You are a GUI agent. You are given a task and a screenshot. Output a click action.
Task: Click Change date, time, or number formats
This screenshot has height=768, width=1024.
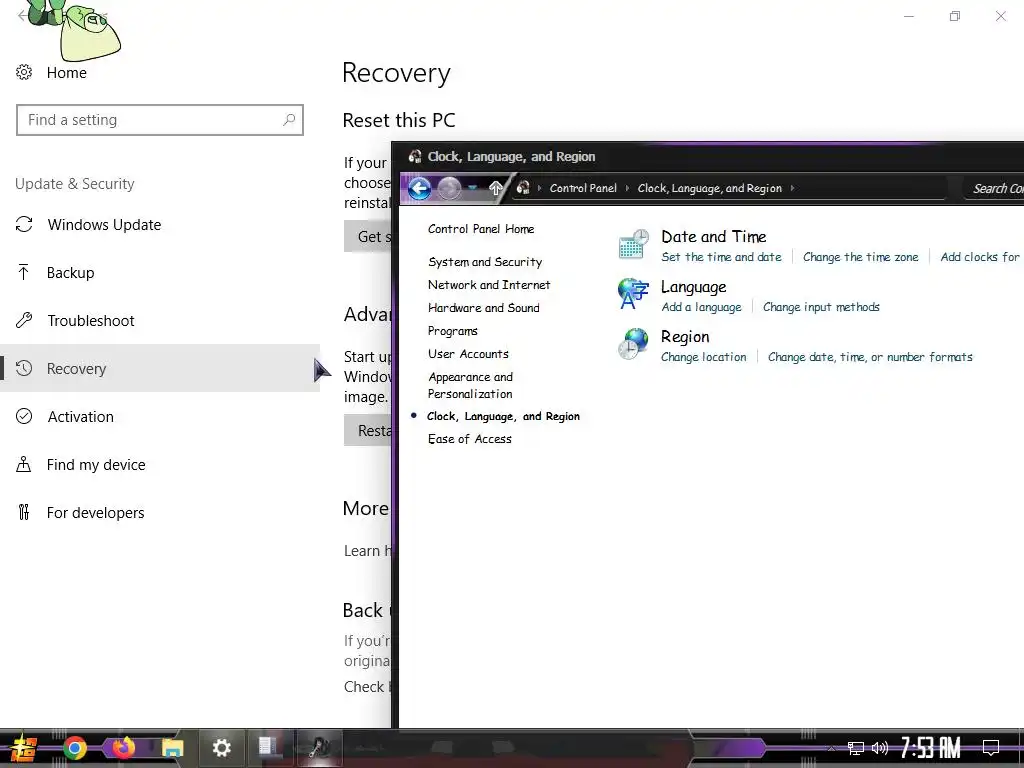tap(870, 357)
